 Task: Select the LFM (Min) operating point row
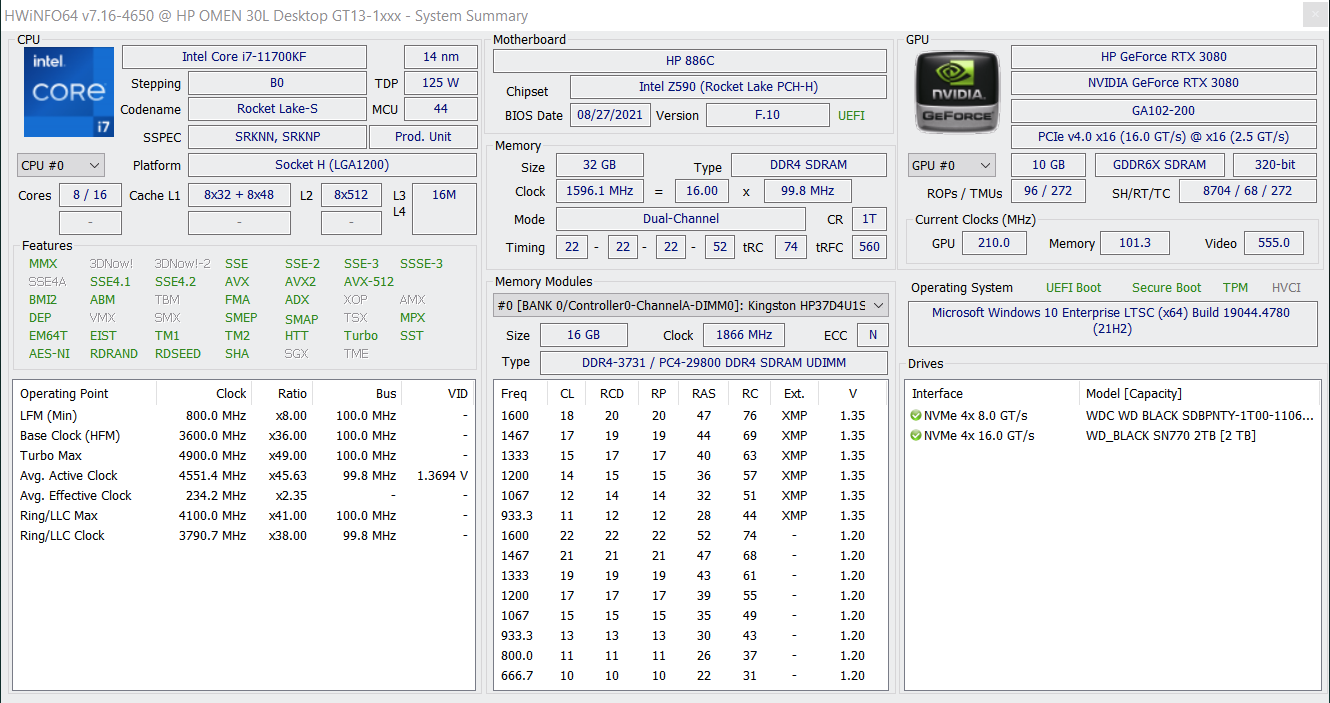244,415
